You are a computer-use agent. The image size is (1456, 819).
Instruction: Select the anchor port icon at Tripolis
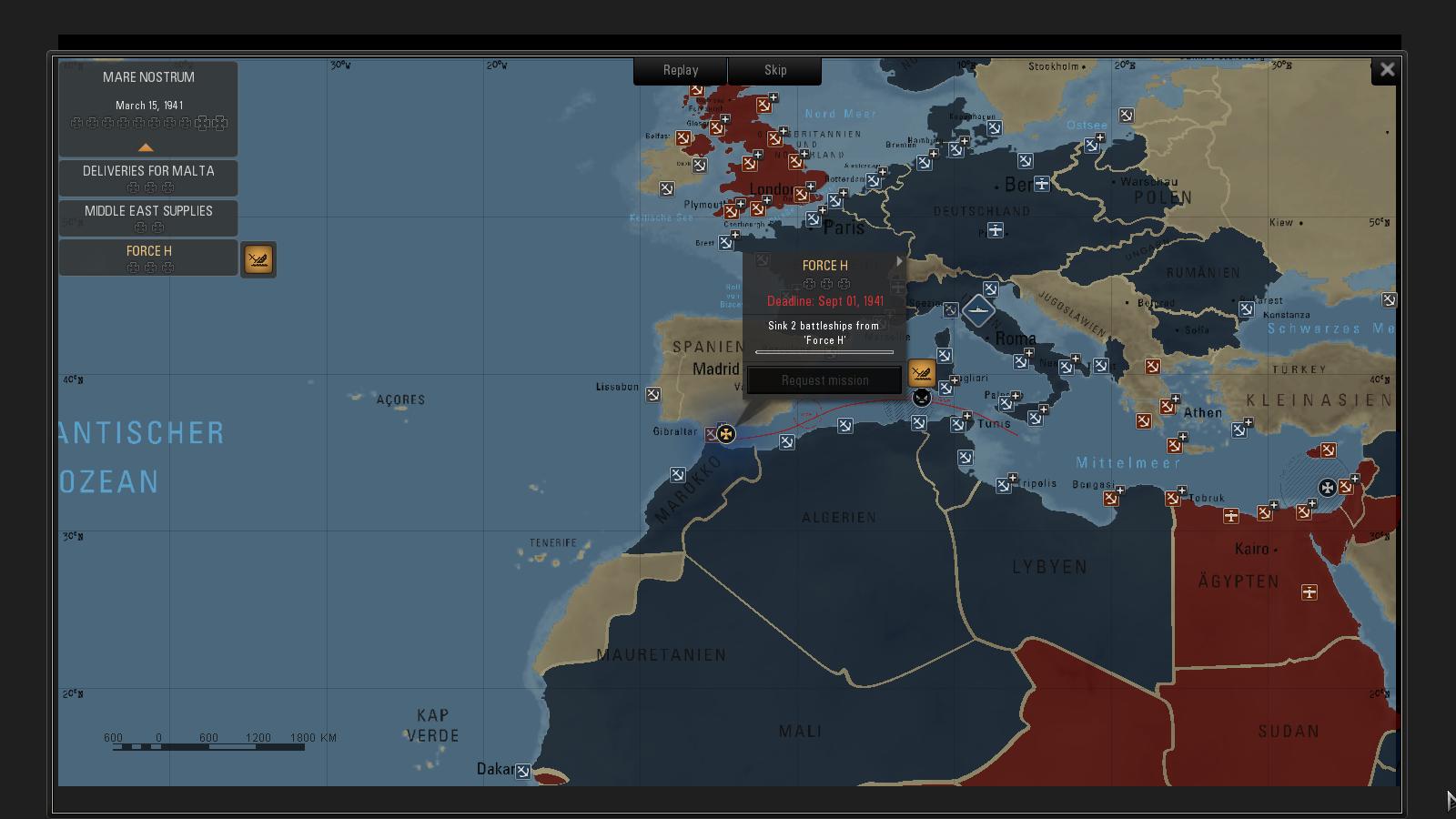tap(1003, 486)
